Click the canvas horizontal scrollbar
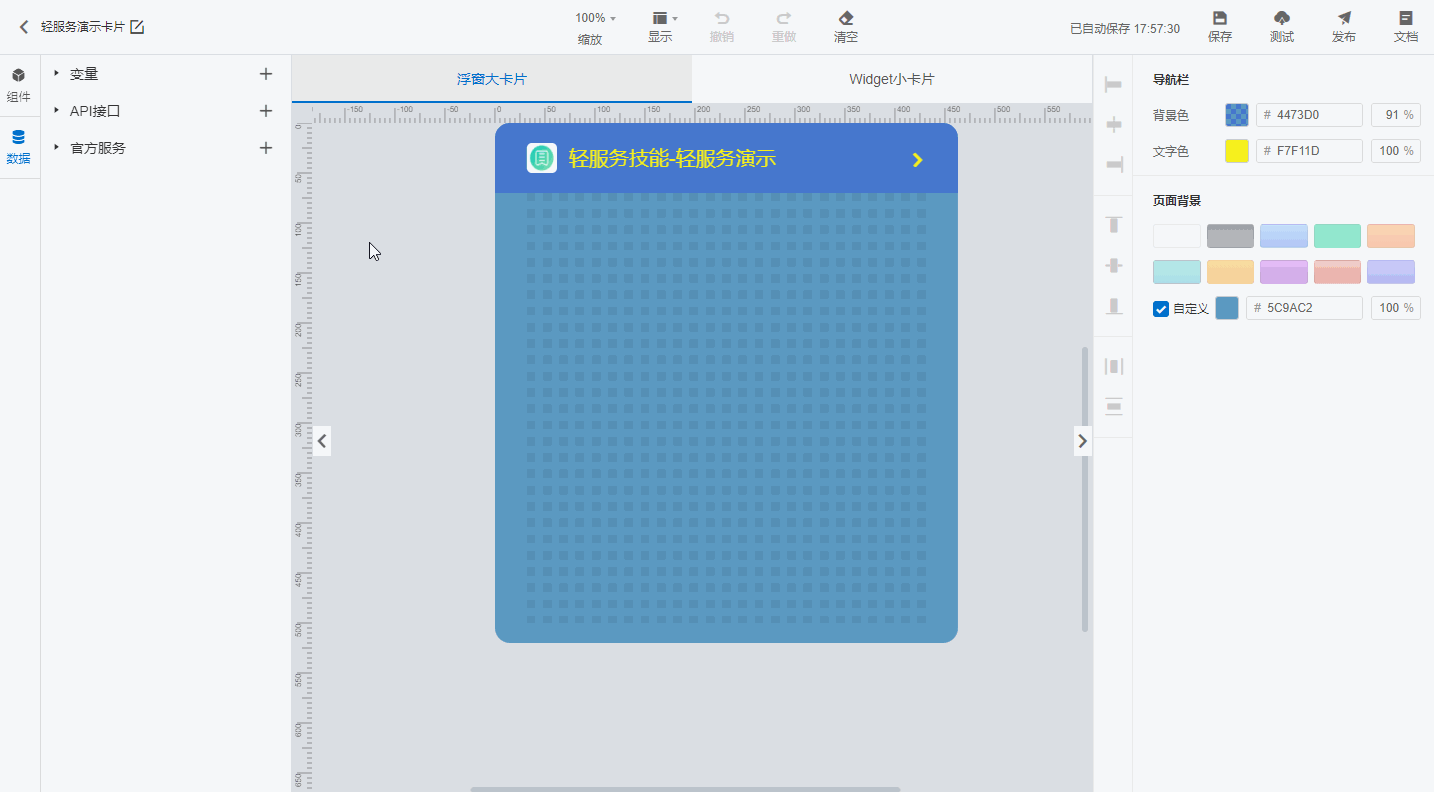This screenshot has width=1434, height=792. 686,789
